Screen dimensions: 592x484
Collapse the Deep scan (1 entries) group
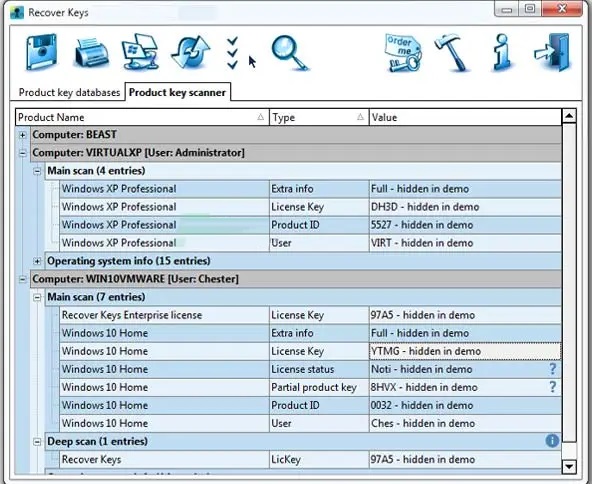(37, 441)
